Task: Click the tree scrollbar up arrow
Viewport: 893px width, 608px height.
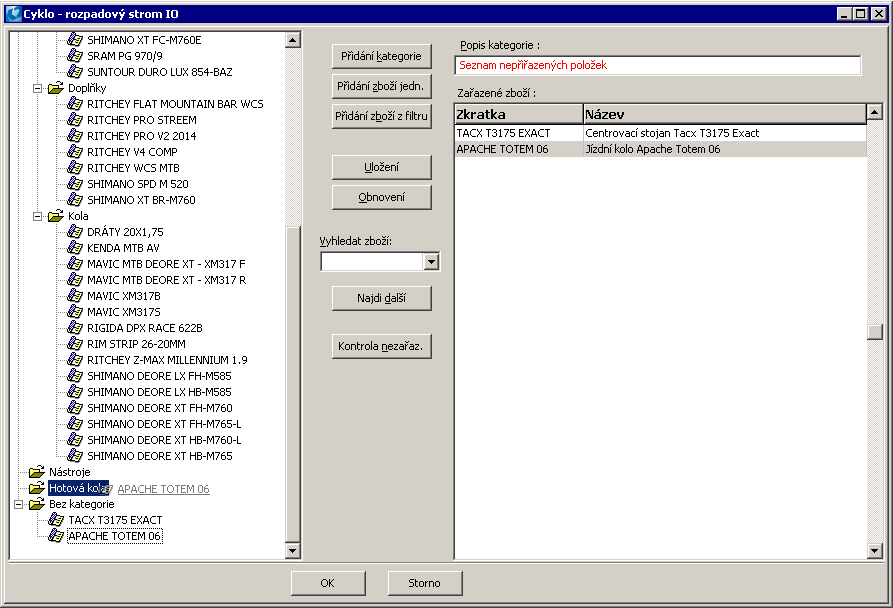Action: tap(293, 40)
